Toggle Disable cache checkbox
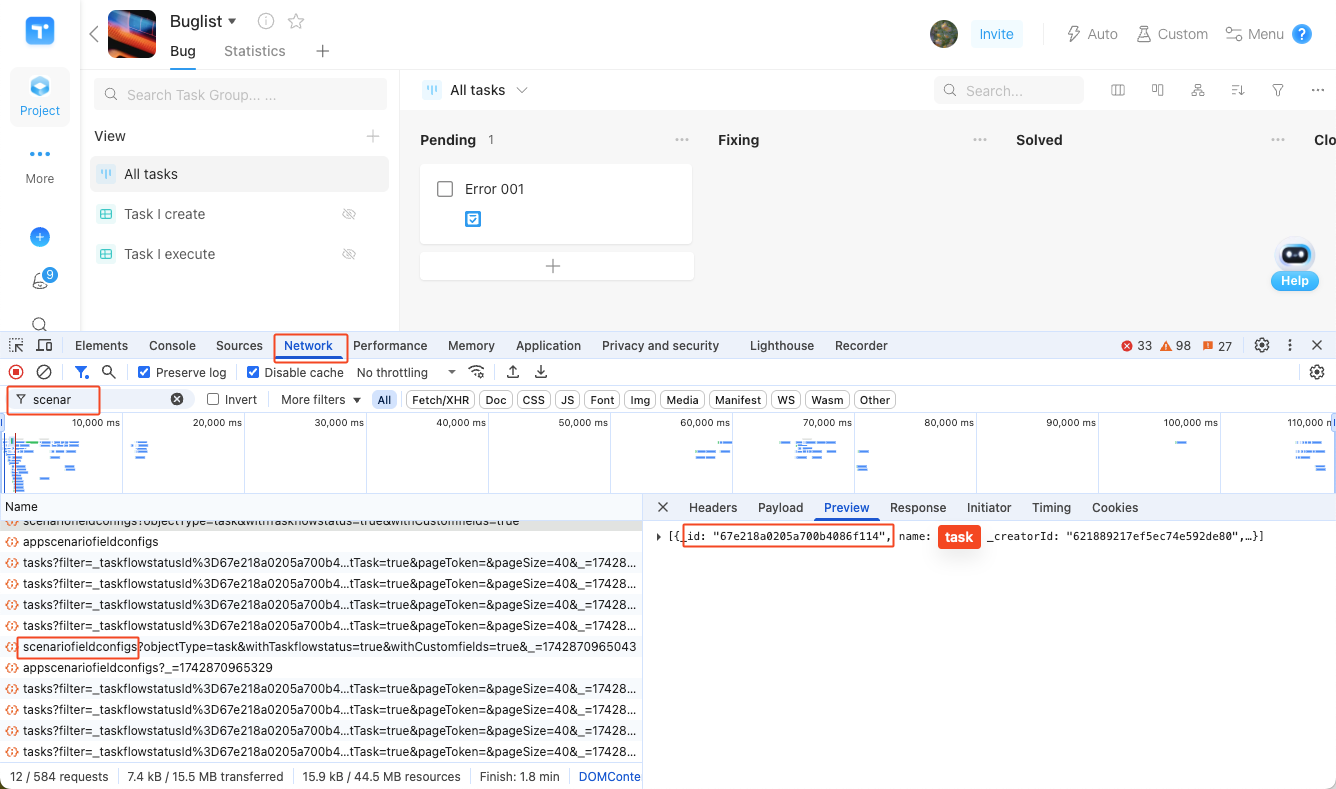1336x789 pixels. click(x=253, y=372)
